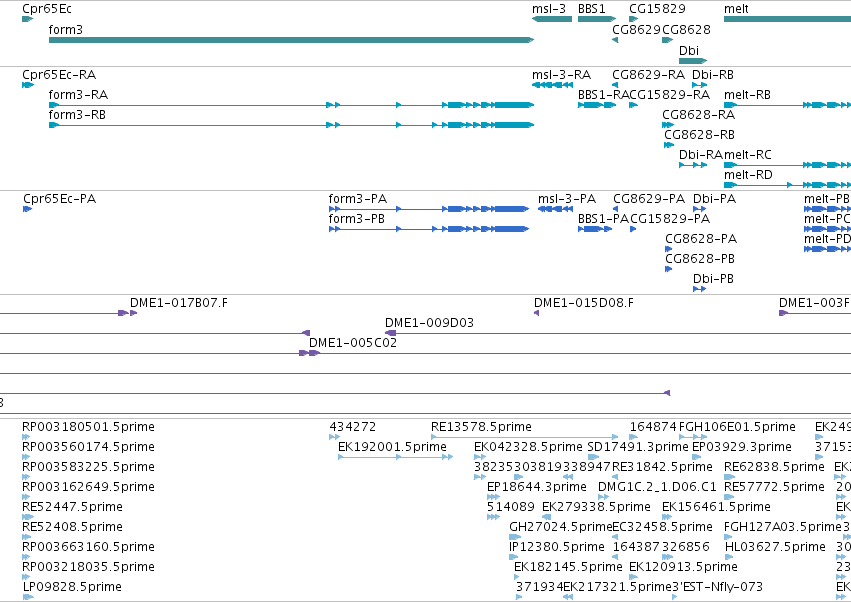Select the form3-PA protein feature
Screen dimensions: 851x602
pyautogui.click(x=429, y=209)
